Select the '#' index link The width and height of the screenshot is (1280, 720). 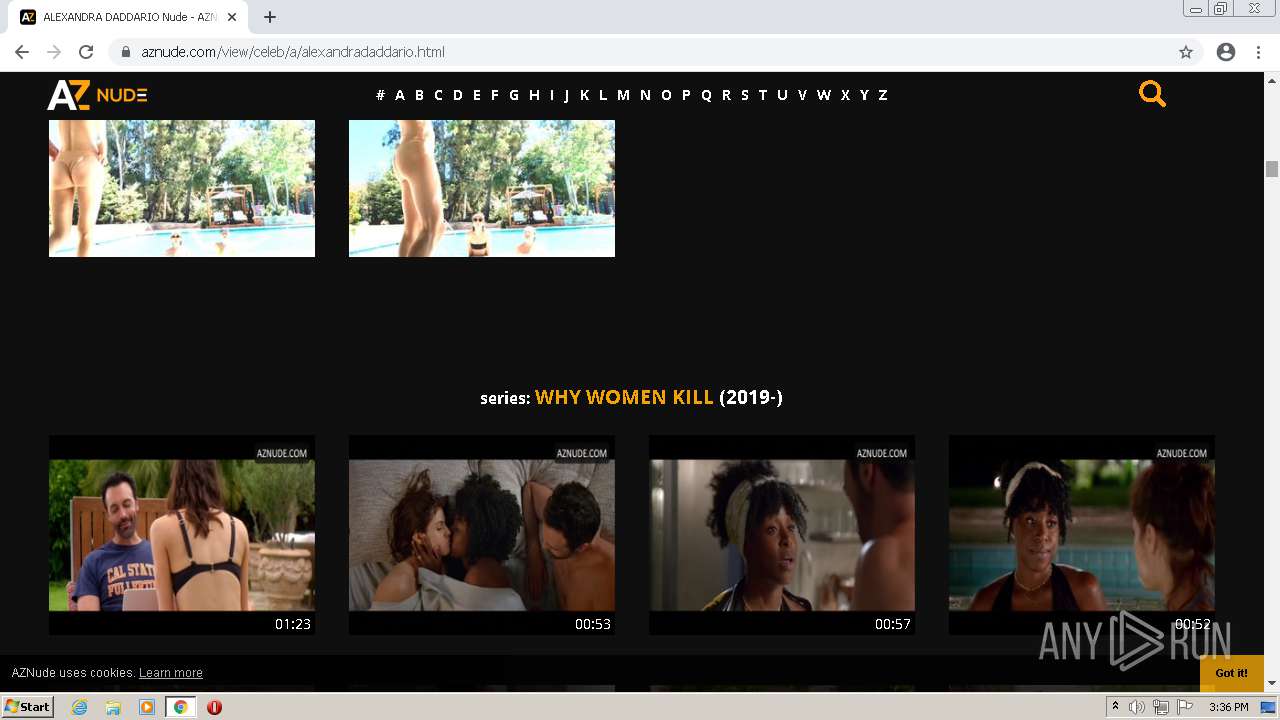(380, 95)
